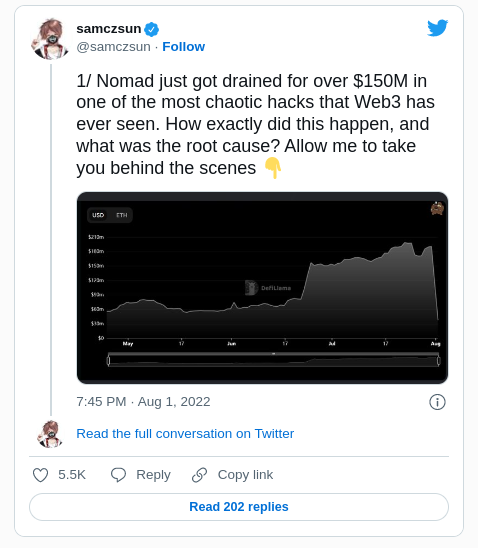Click the chart range slider left handle
Viewport: 478px width, 548px height.
point(109,360)
